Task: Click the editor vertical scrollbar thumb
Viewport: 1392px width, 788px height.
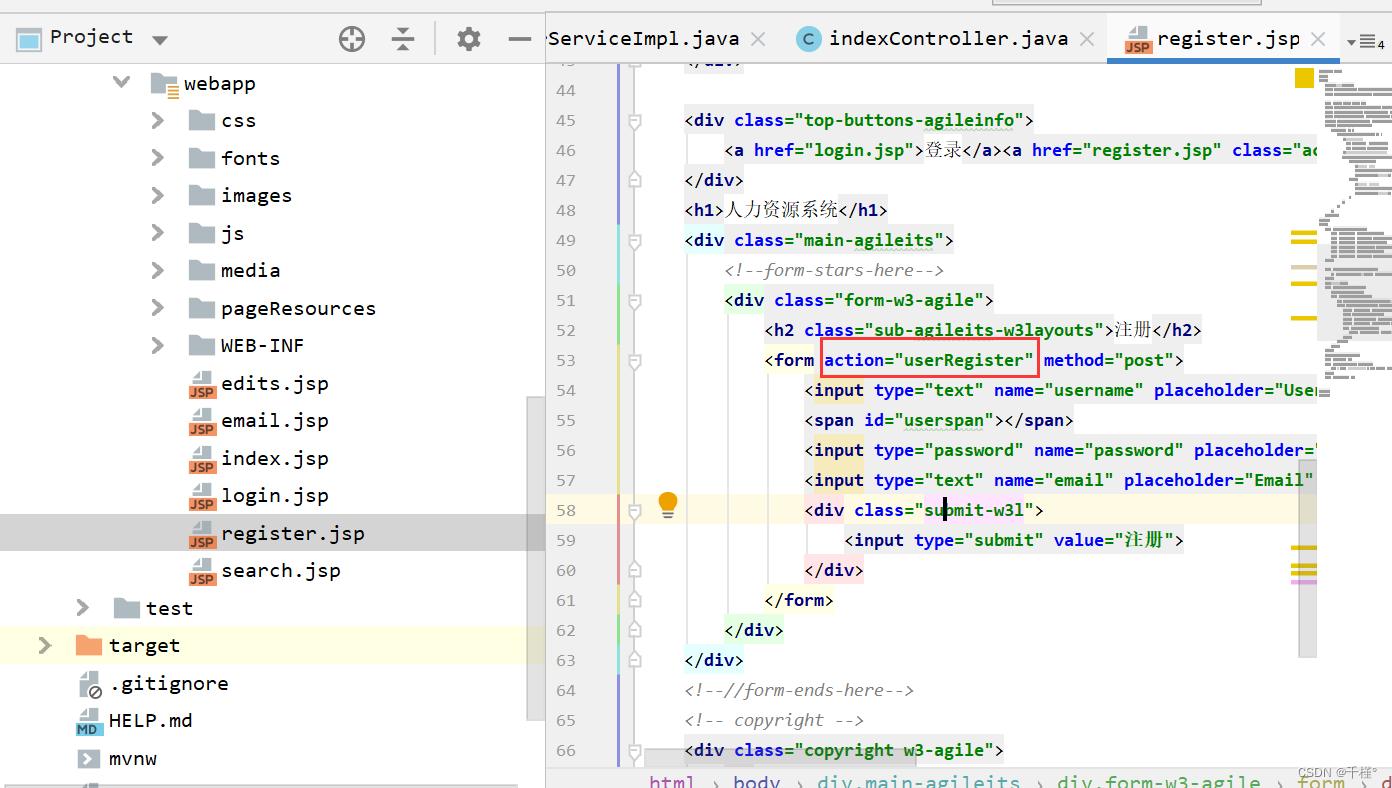Action: pos(1307,558)
